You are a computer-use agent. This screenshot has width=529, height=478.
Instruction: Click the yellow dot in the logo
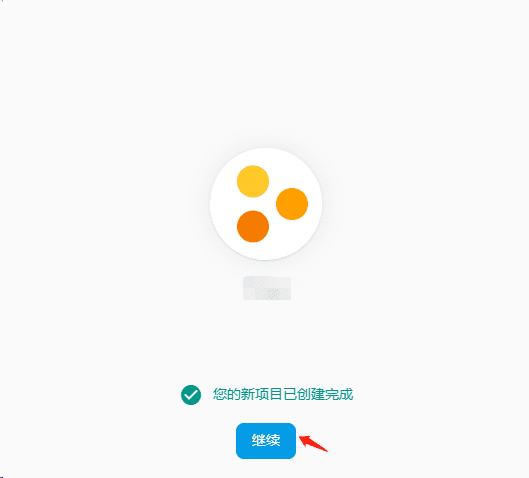(253, 181)
